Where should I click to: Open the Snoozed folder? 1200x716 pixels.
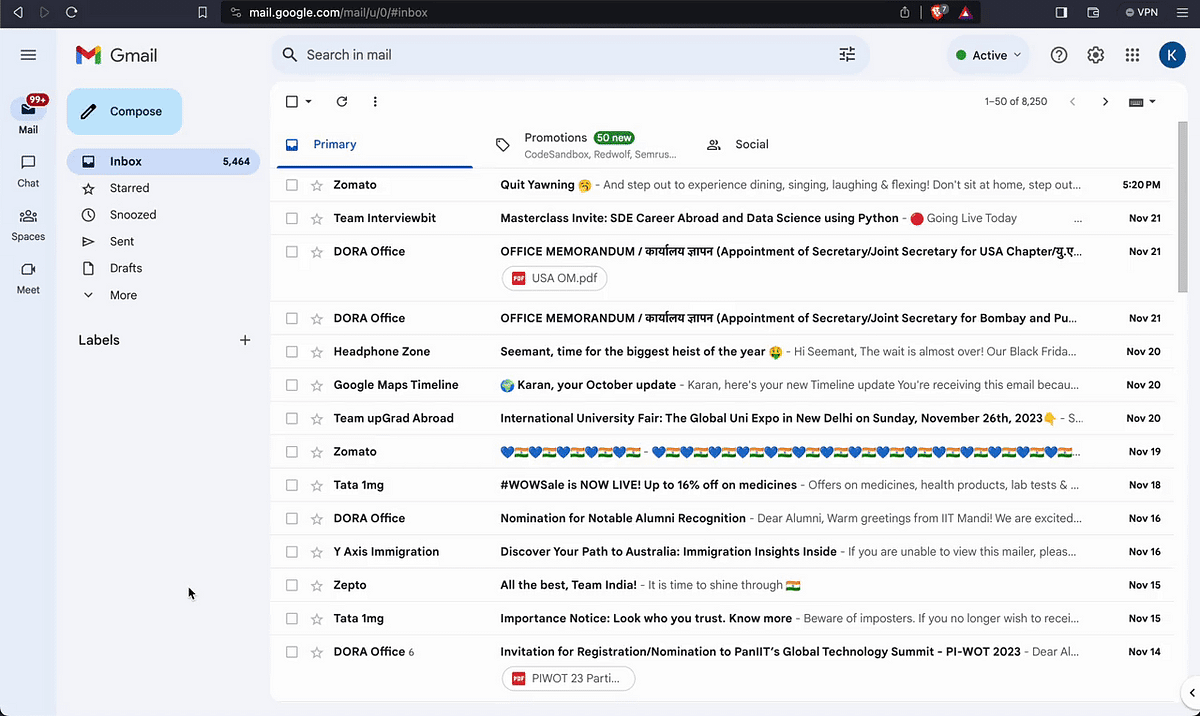coord(133,215)
